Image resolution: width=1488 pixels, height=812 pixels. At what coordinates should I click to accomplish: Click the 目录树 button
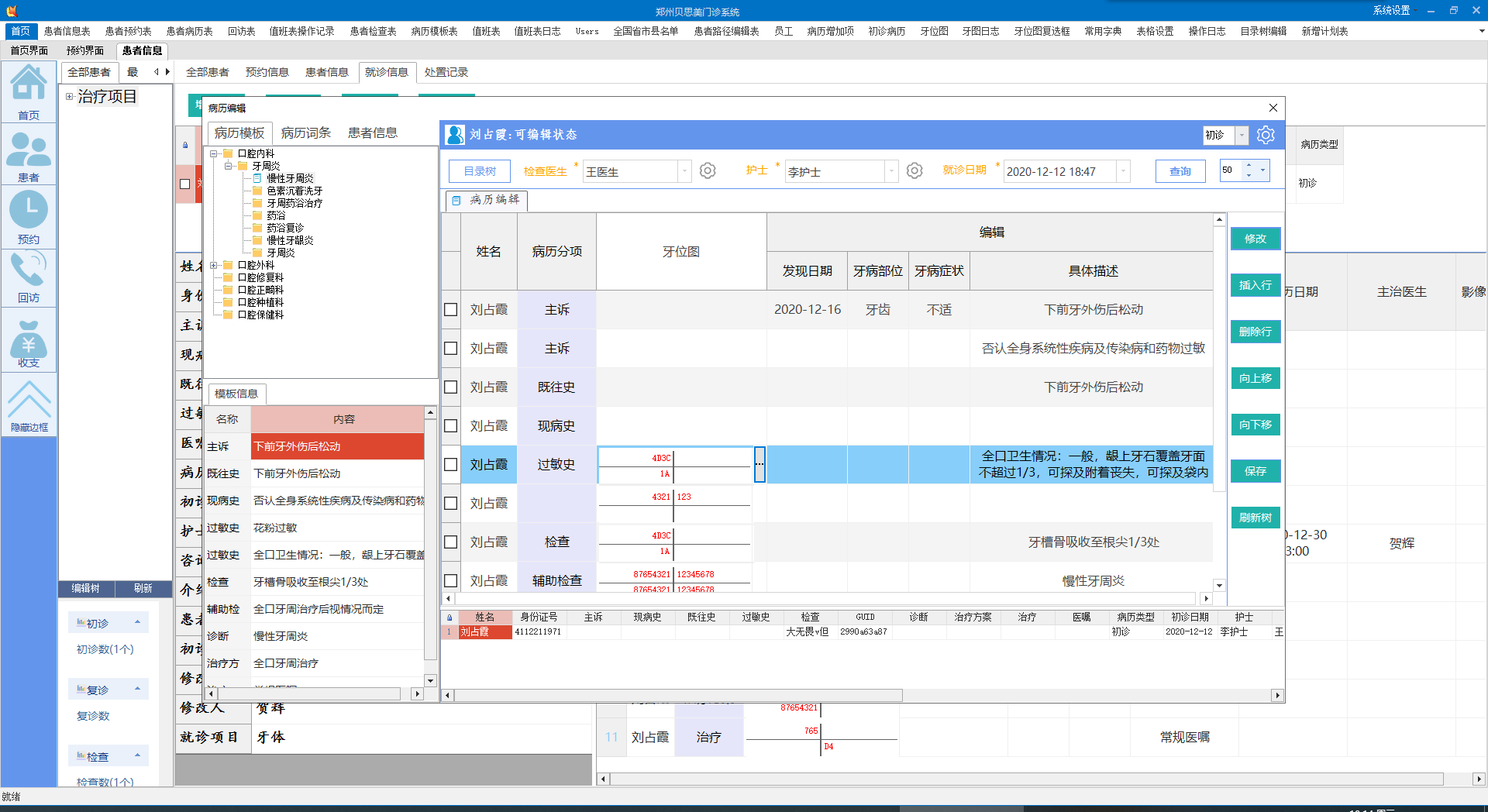(x=480, y=171)
